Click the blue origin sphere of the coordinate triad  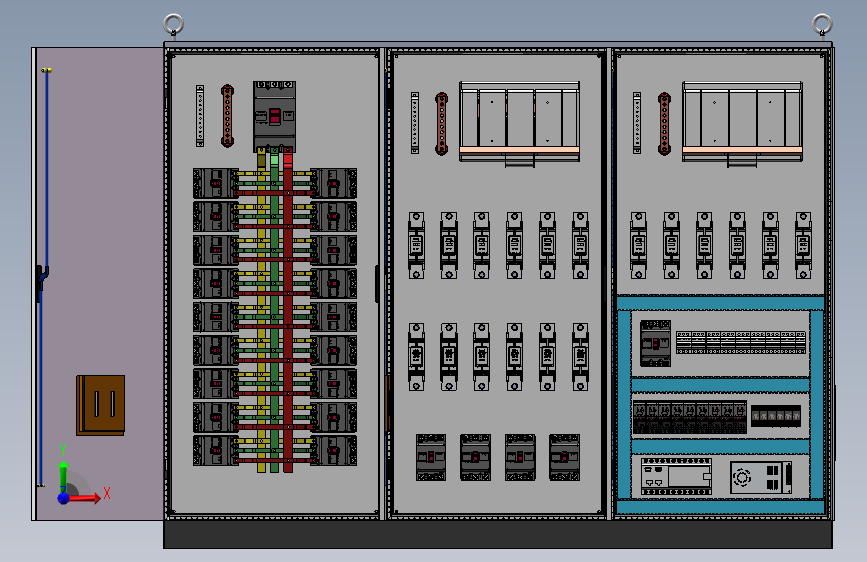click(64, 498)
